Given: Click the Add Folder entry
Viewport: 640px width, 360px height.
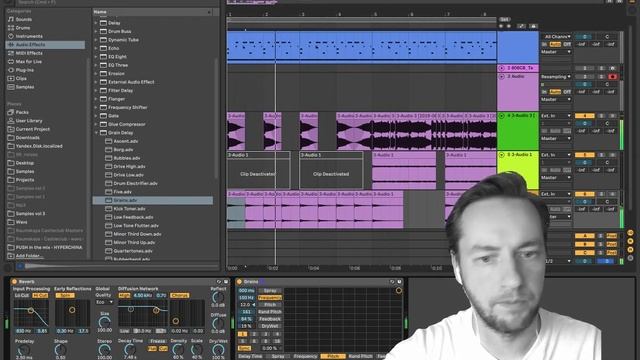Looking at the screenshot, I should (x=29, y=256).
